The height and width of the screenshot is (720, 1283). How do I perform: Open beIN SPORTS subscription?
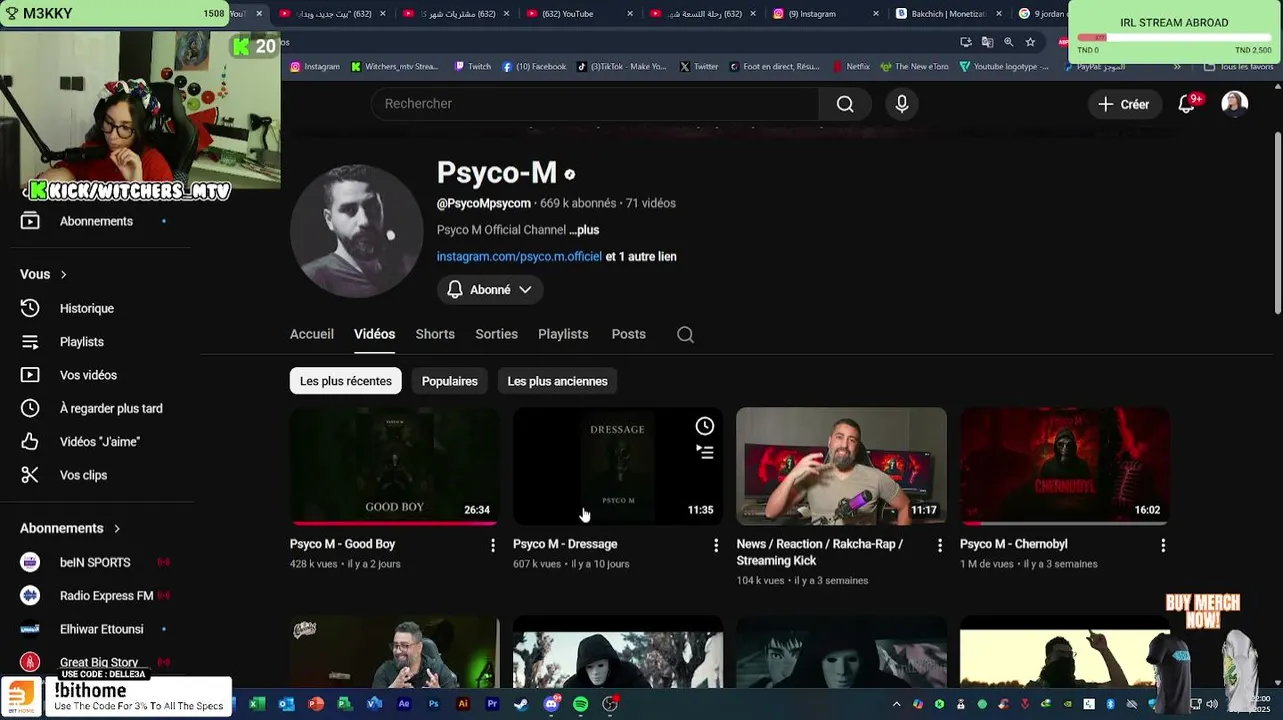(x=95, y=562)
